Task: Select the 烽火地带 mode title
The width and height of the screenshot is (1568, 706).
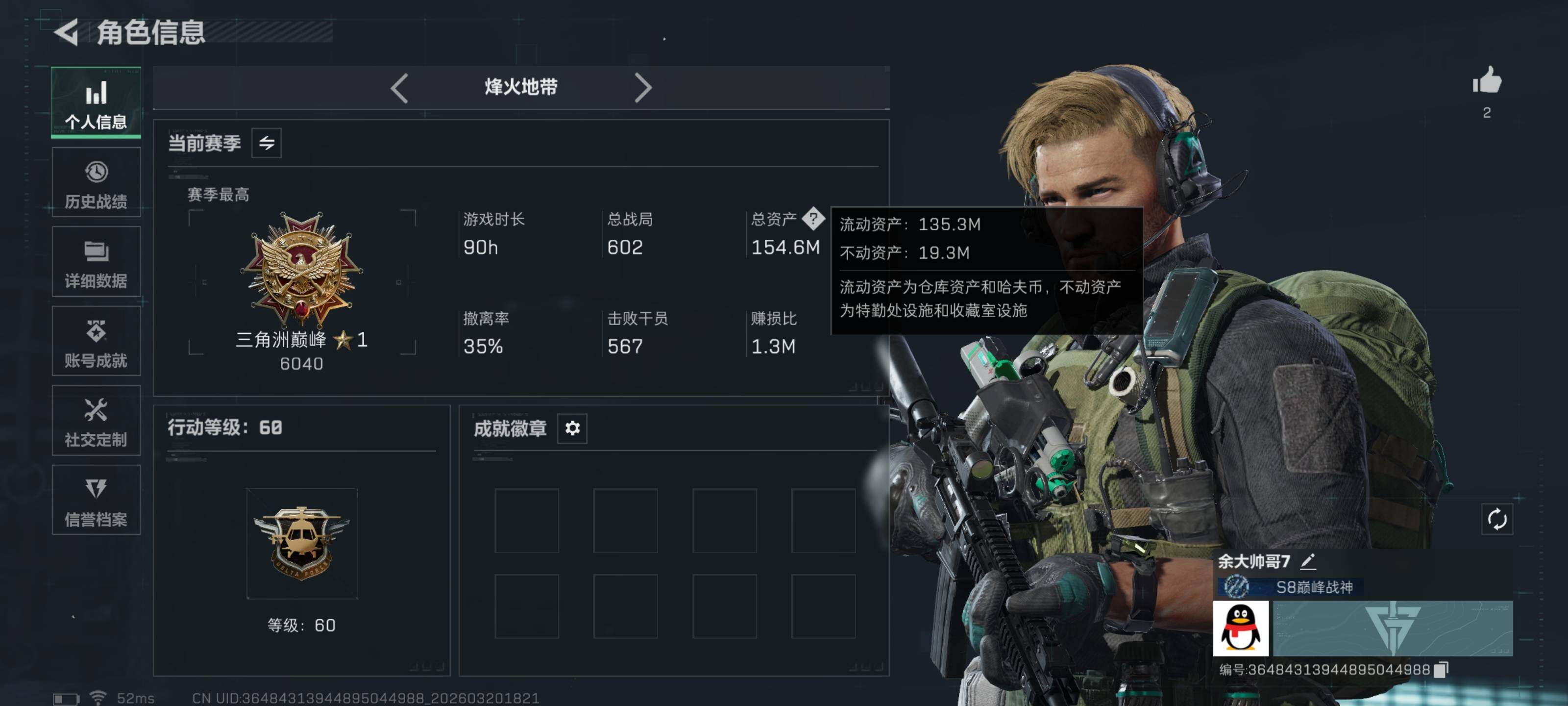Action: [x=521, y=87]
